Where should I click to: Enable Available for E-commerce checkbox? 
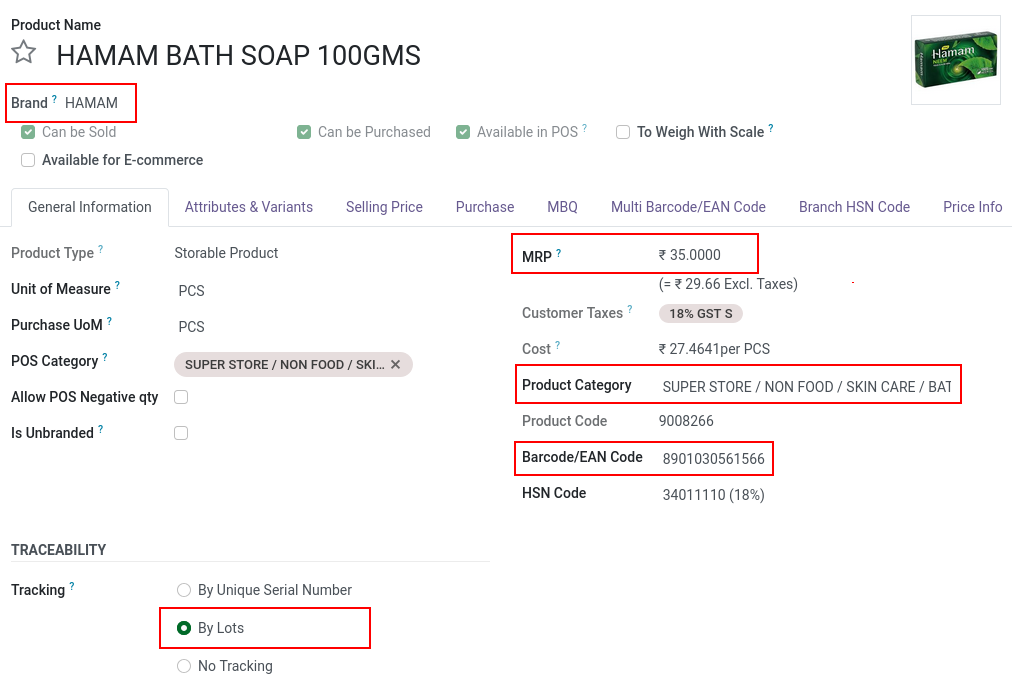point(28,160)
